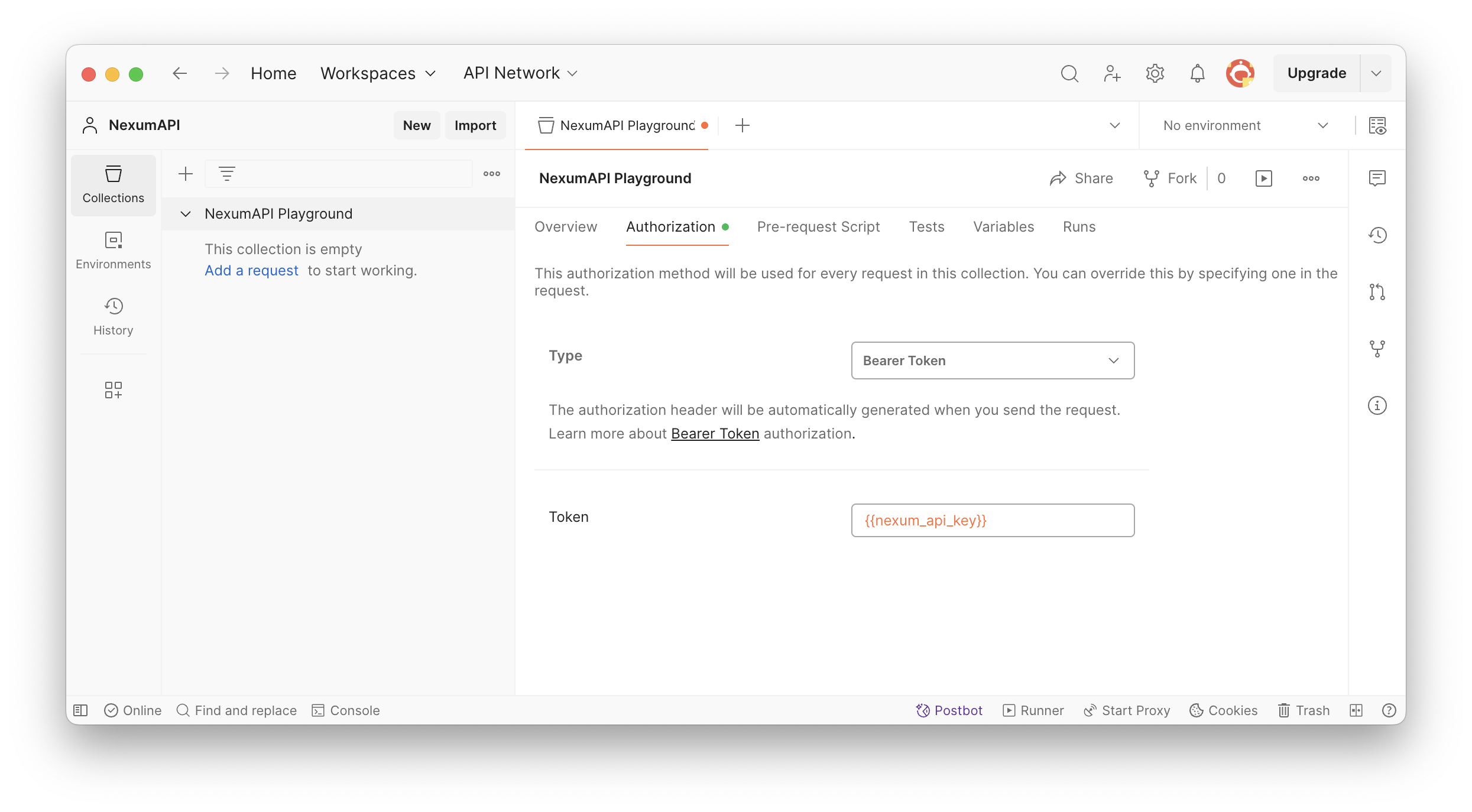Click the Token input field
1472x812 pixels.
992,520
